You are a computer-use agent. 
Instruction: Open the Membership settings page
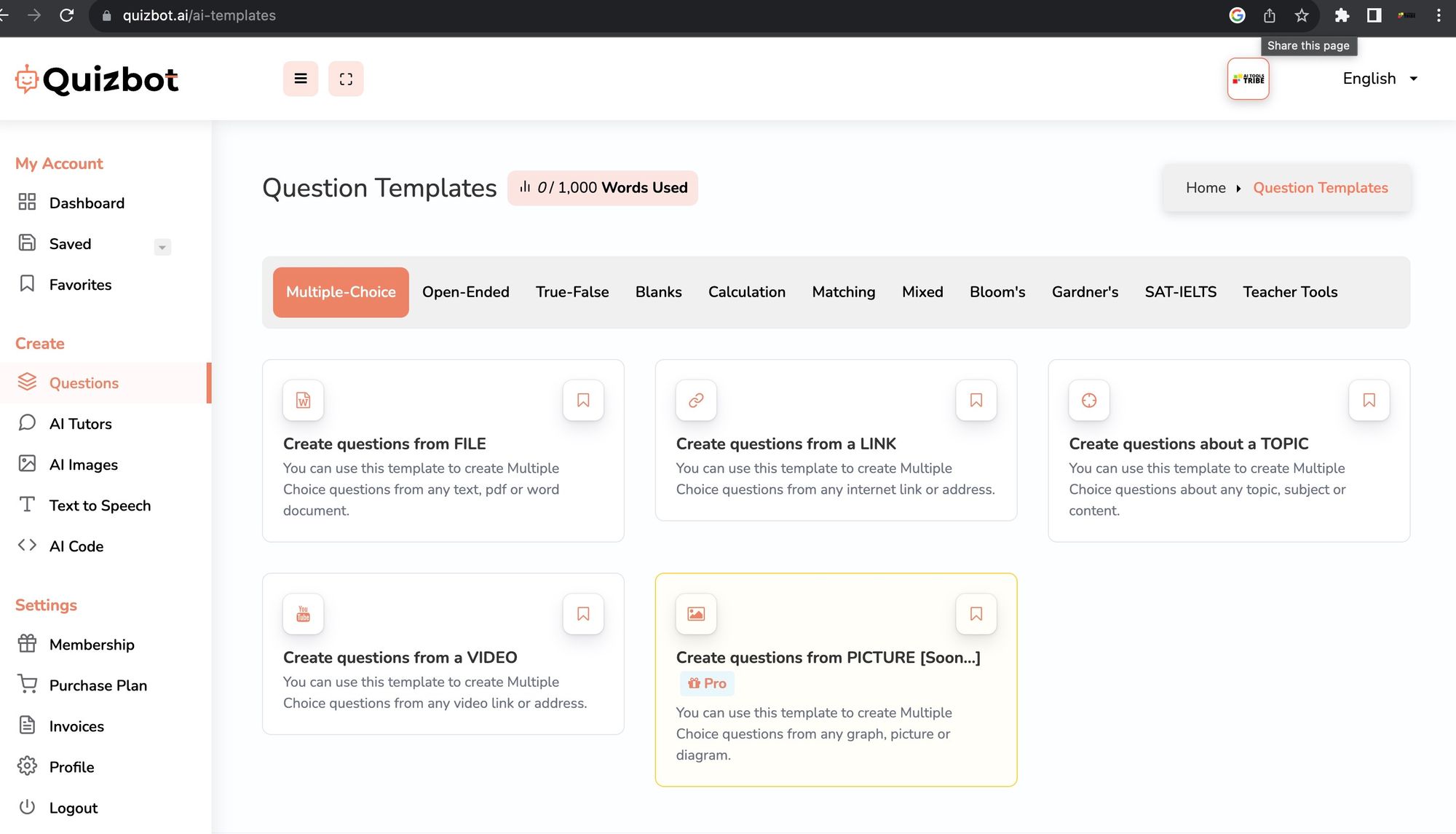pos(92,645)
